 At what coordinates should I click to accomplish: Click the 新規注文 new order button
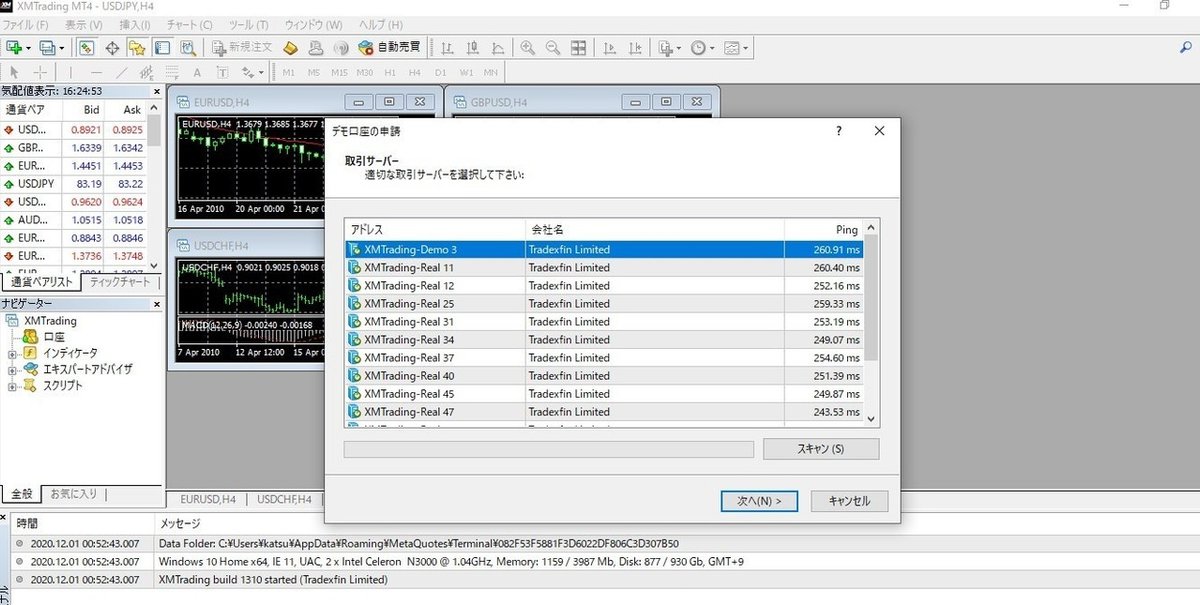(241, 47)
